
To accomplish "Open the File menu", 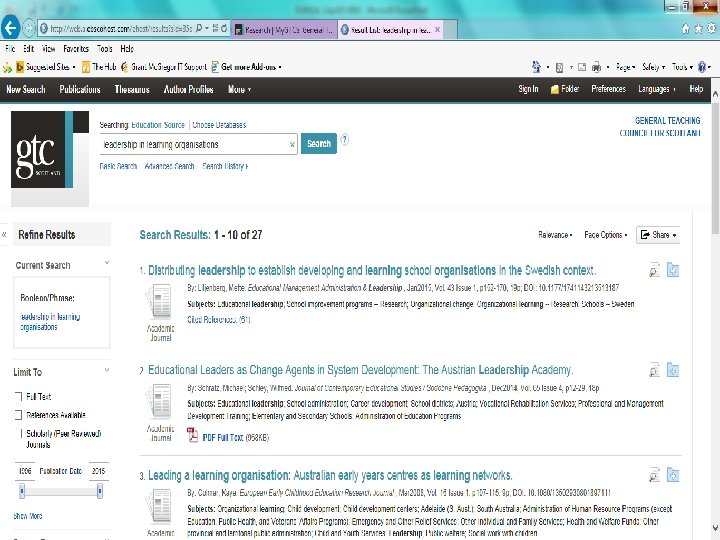I will tap(10, 48).
